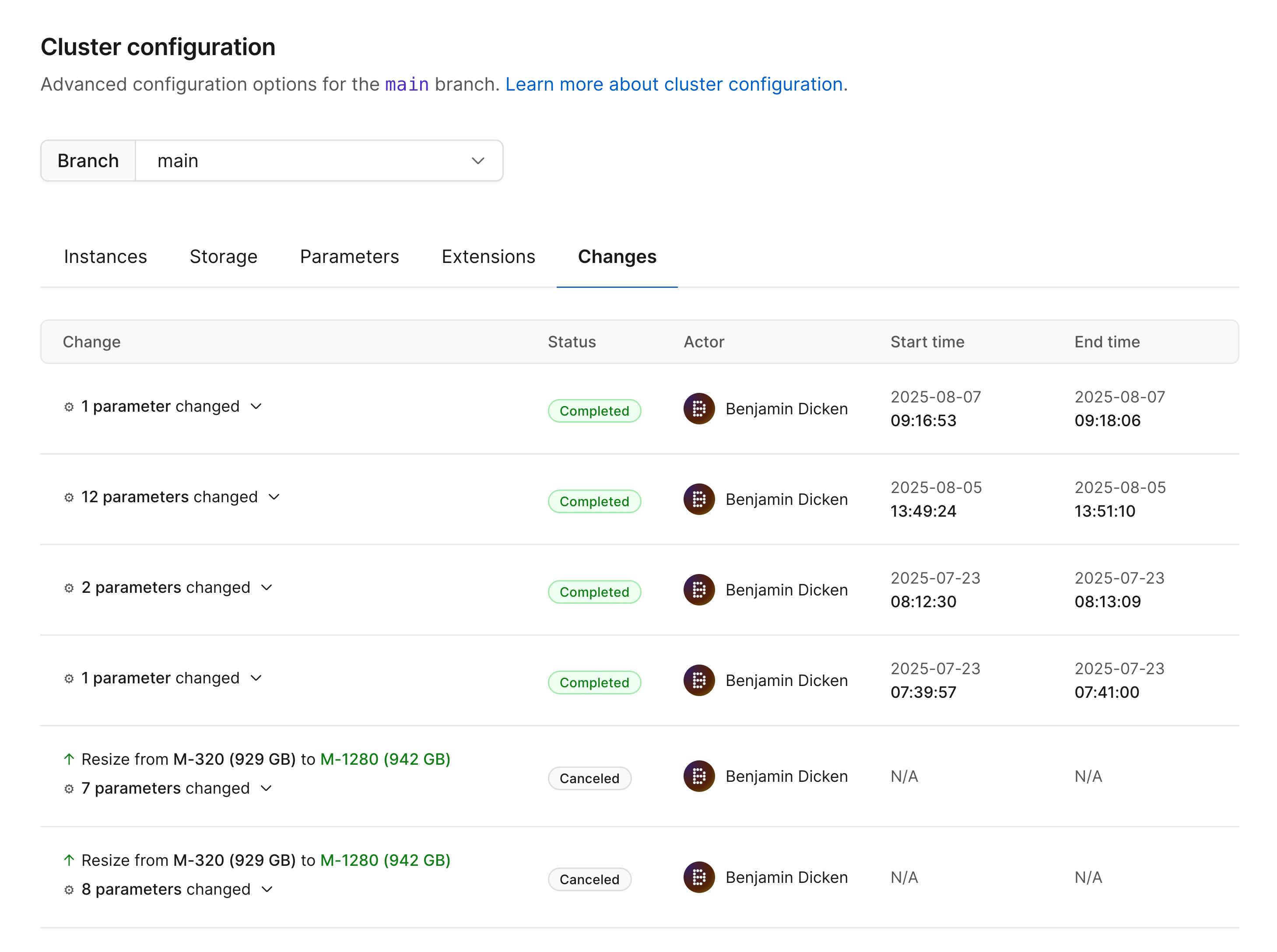Screen dimensions: 1277x952
Task: Click gear icon beside 12 parameters changed
Action: (x=69, y=497)
